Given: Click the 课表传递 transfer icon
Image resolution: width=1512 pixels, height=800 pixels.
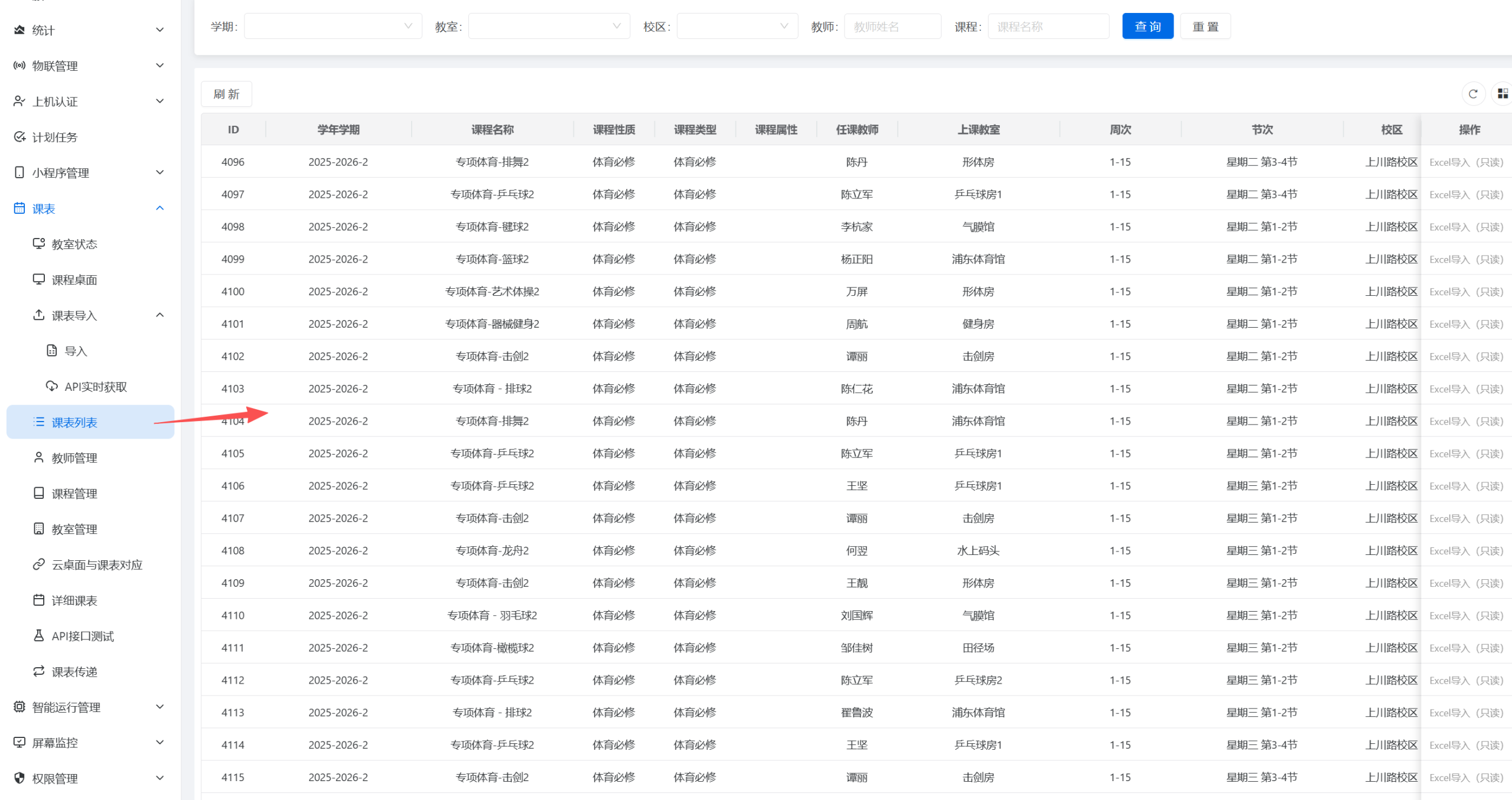Looking at the screenshot, I should pos(39,671).
